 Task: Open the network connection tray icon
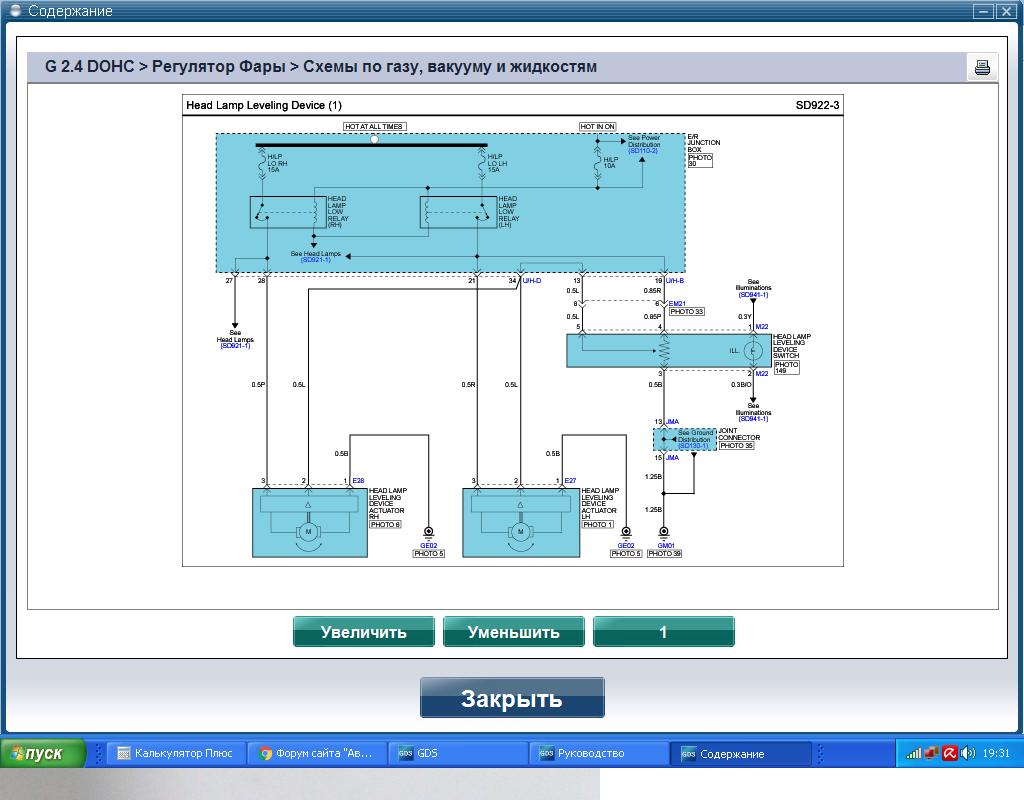[931, 753]
